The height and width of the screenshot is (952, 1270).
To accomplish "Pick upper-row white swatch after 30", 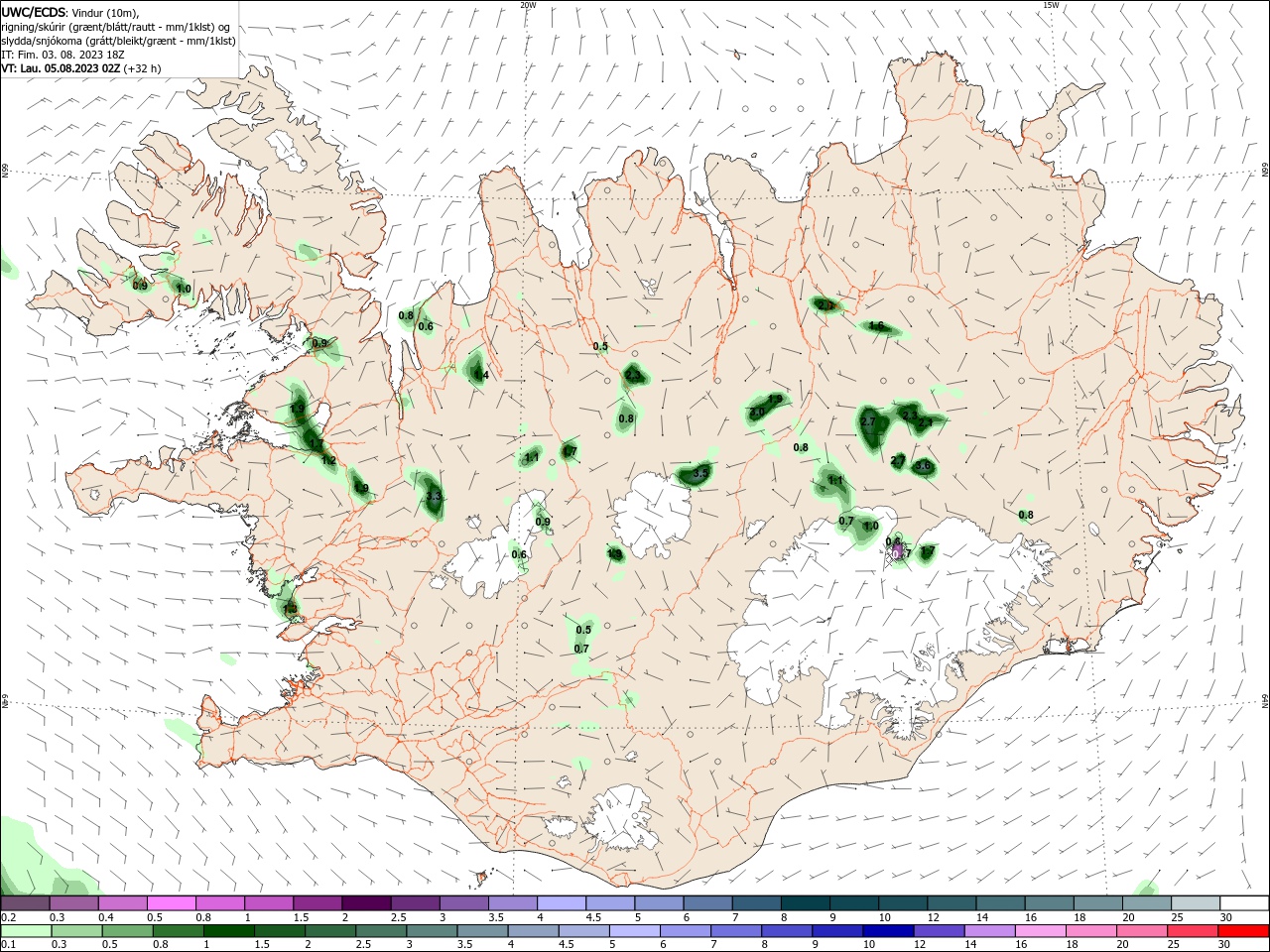I will click(1244, 902).
